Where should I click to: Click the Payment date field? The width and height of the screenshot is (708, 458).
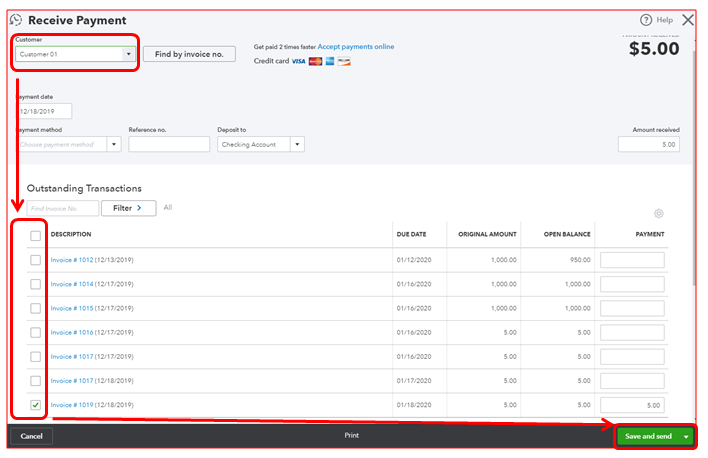(x=44, y=111)
